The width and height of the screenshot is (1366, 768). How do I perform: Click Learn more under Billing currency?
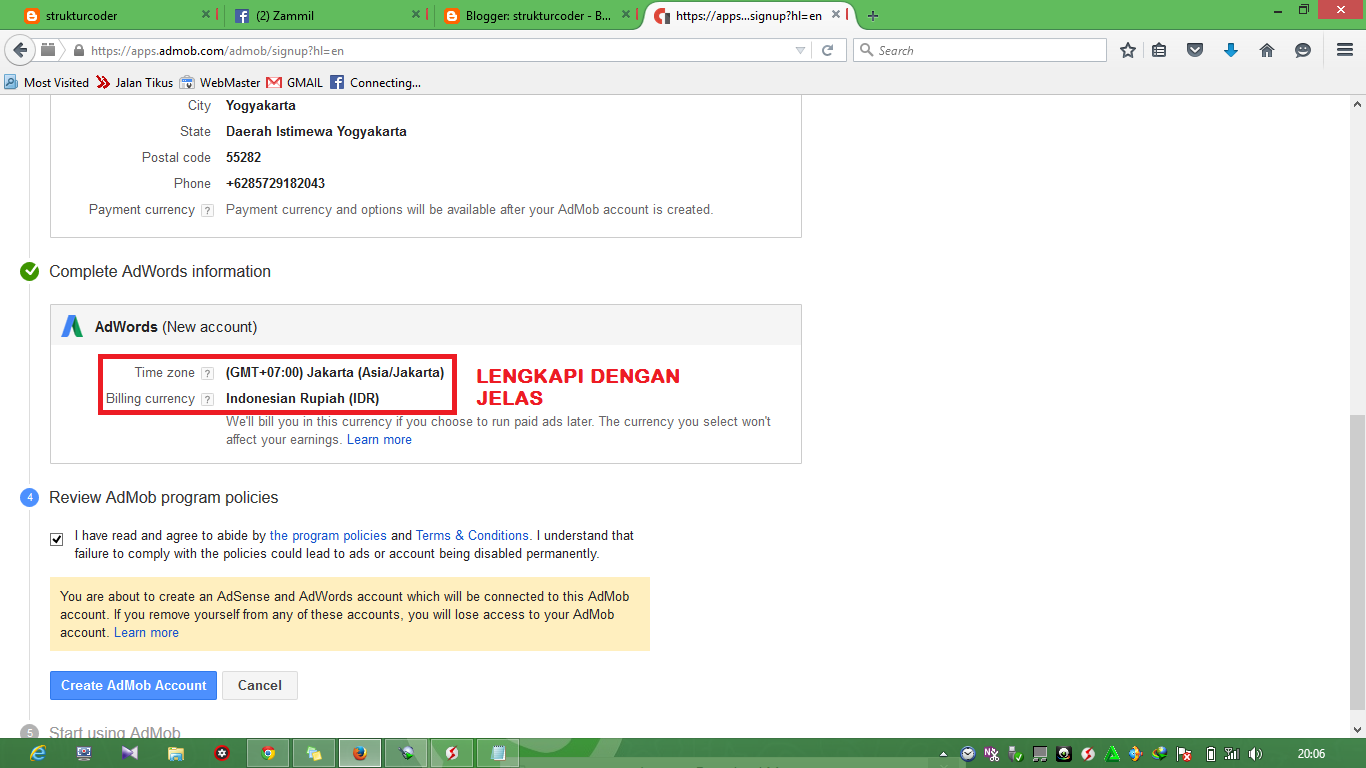[379, 440]
